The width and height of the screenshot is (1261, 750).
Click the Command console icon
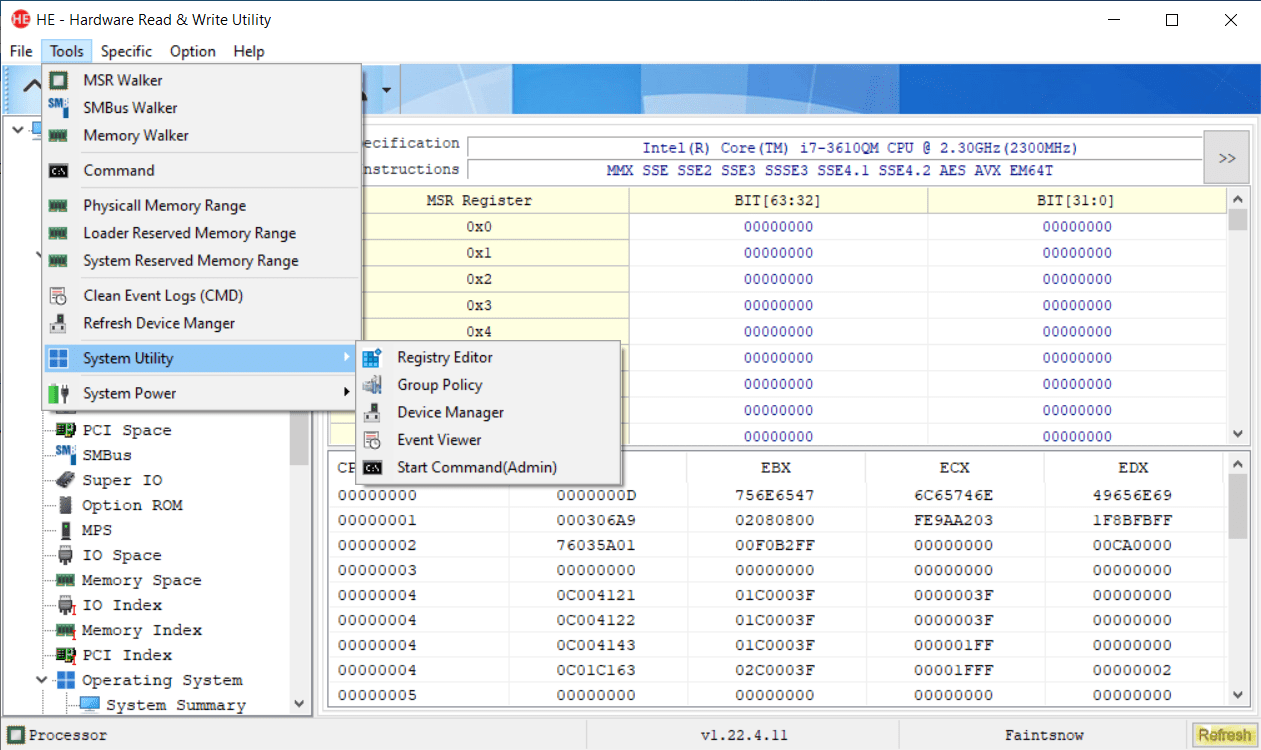pos(59,170)
